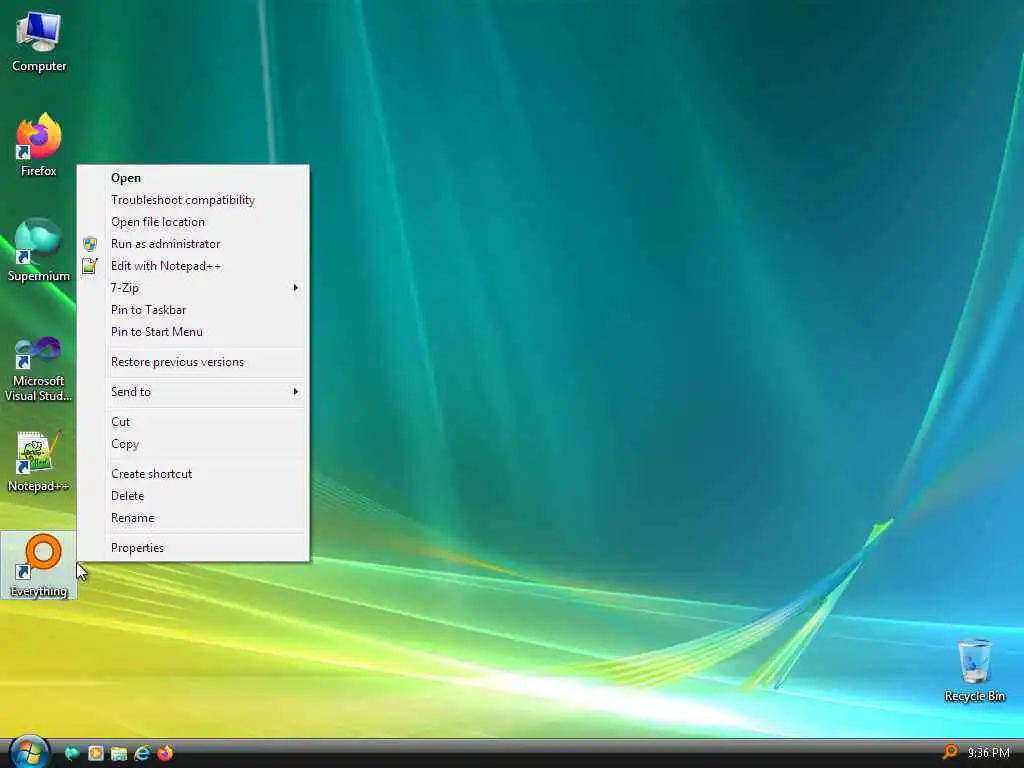1024x768 pixels.
Task: Open Properties from the context menu
Action: click(193, 548)
